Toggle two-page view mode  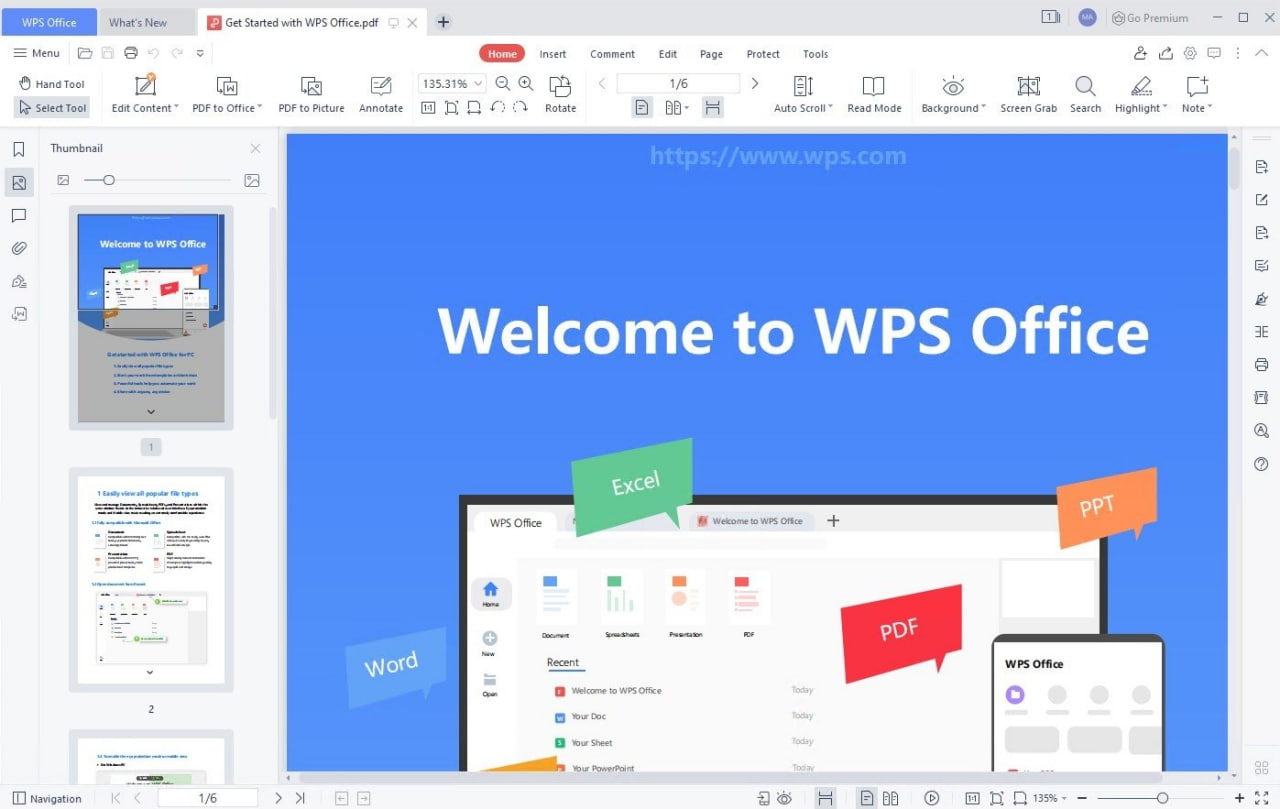point(671,107)
